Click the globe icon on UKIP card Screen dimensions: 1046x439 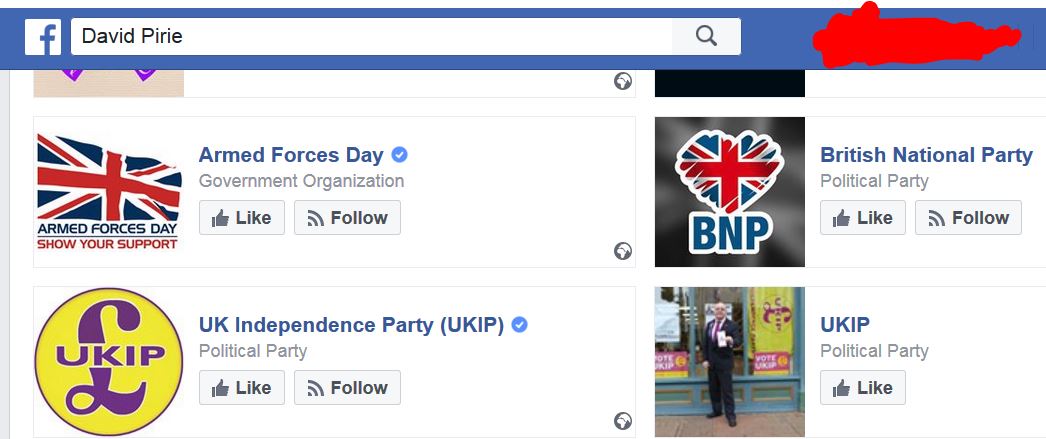pyautogui.click(x=623, y=421)
